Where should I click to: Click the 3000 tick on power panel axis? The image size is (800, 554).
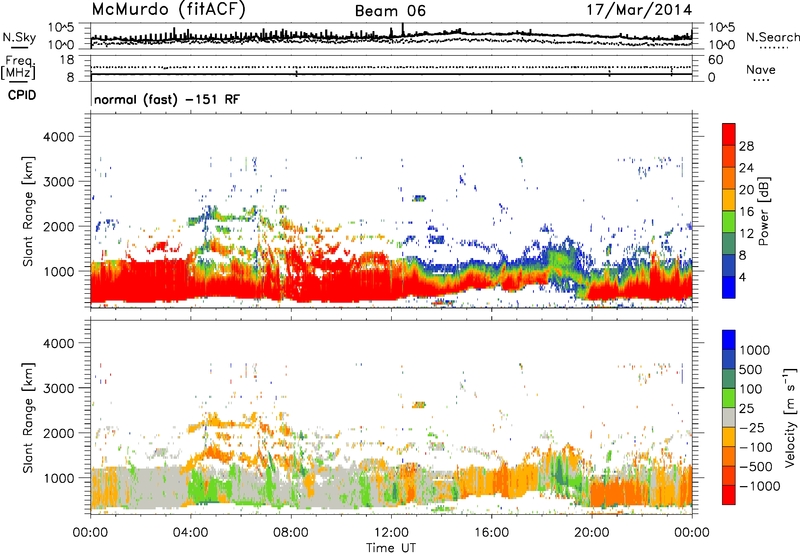58,182
